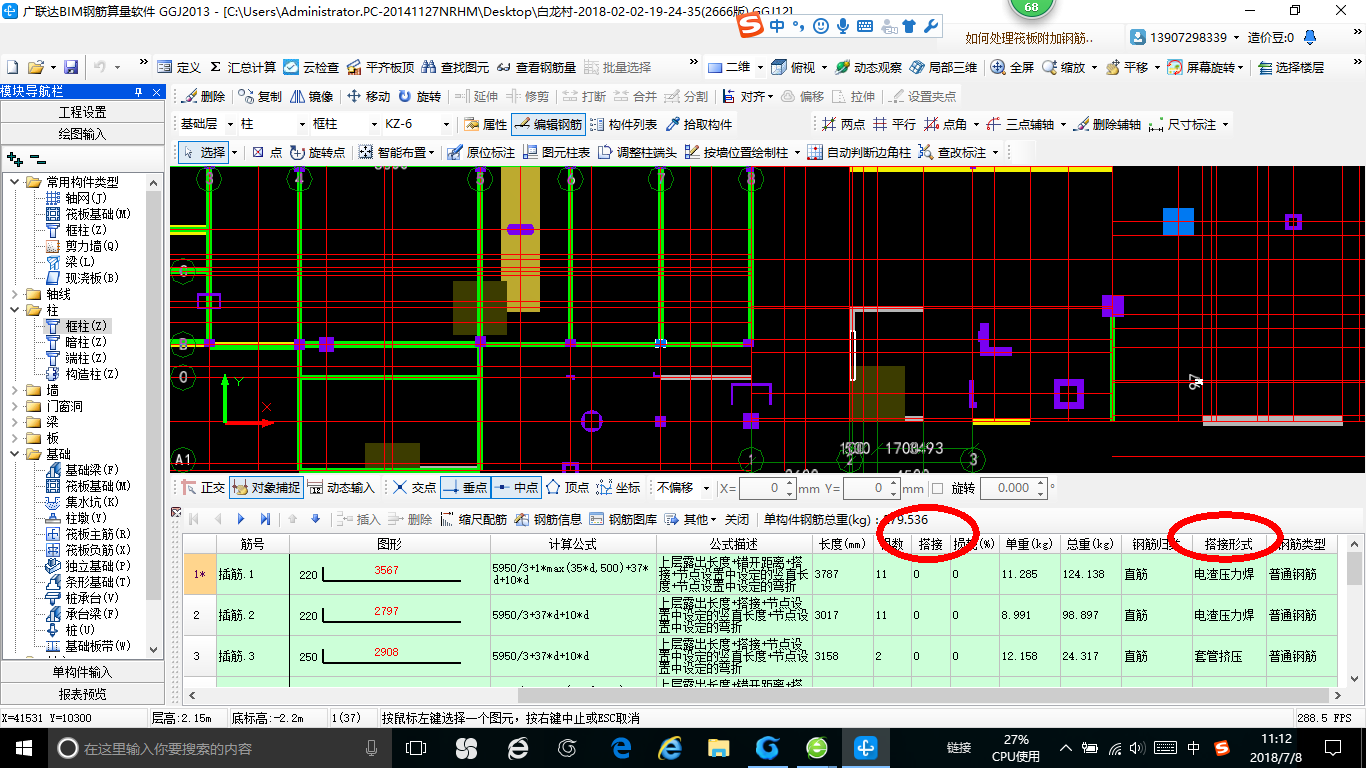The image size is (1366, 768).
Task: Click 钢筋信息 button
Action: click(x=549, y=519)
